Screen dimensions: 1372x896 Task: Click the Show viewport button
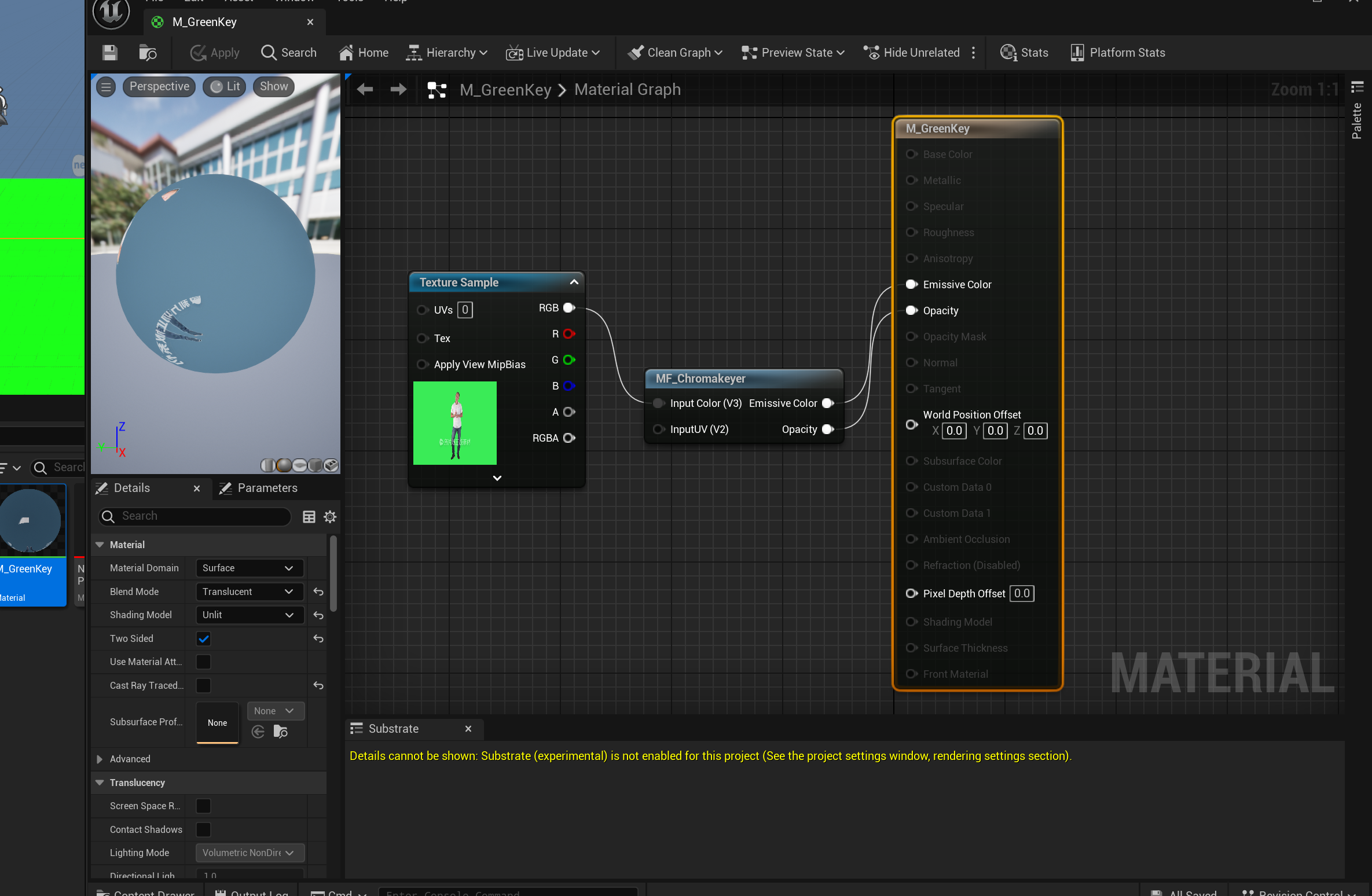(273, 86)
